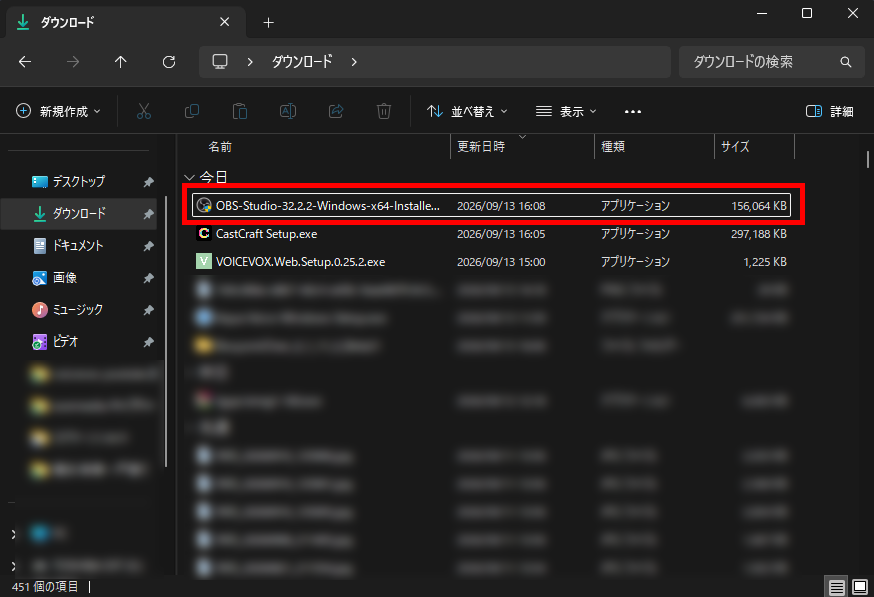Image resolution: width=874 pixels, height=597 pixels.
Task: Click date 2026/09/13 15:00
Action: pyautogui.click(x=501, y=261)
